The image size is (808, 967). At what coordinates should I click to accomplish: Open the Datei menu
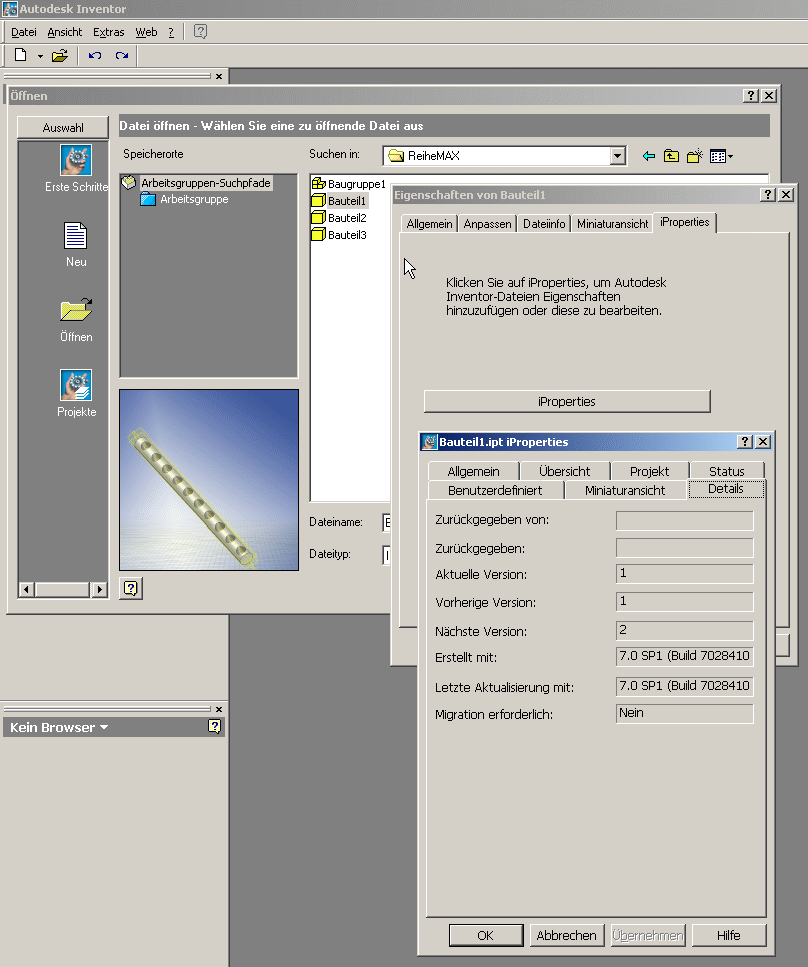tap(23, 32)
